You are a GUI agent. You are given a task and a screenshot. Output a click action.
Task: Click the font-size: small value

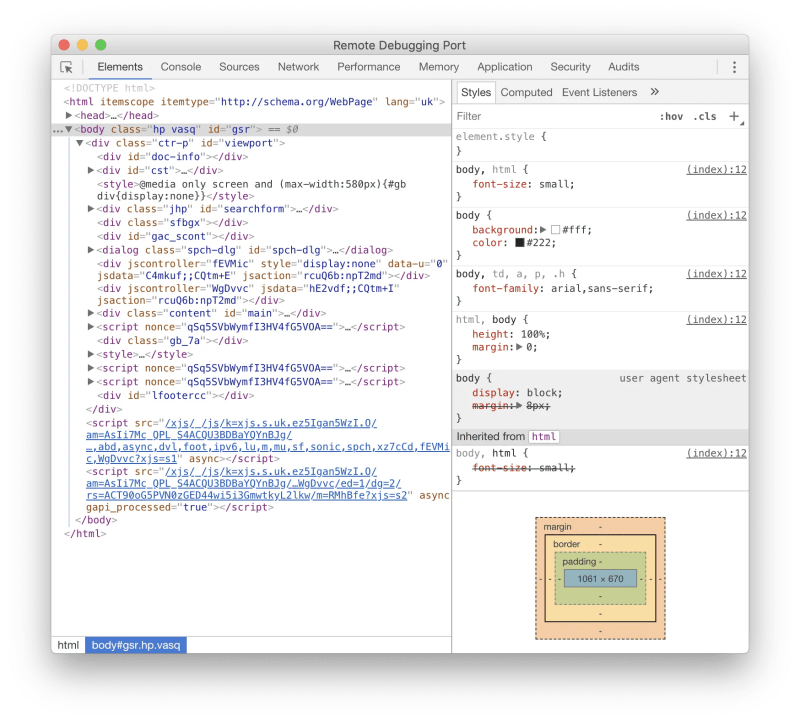(x=556, y=184)
